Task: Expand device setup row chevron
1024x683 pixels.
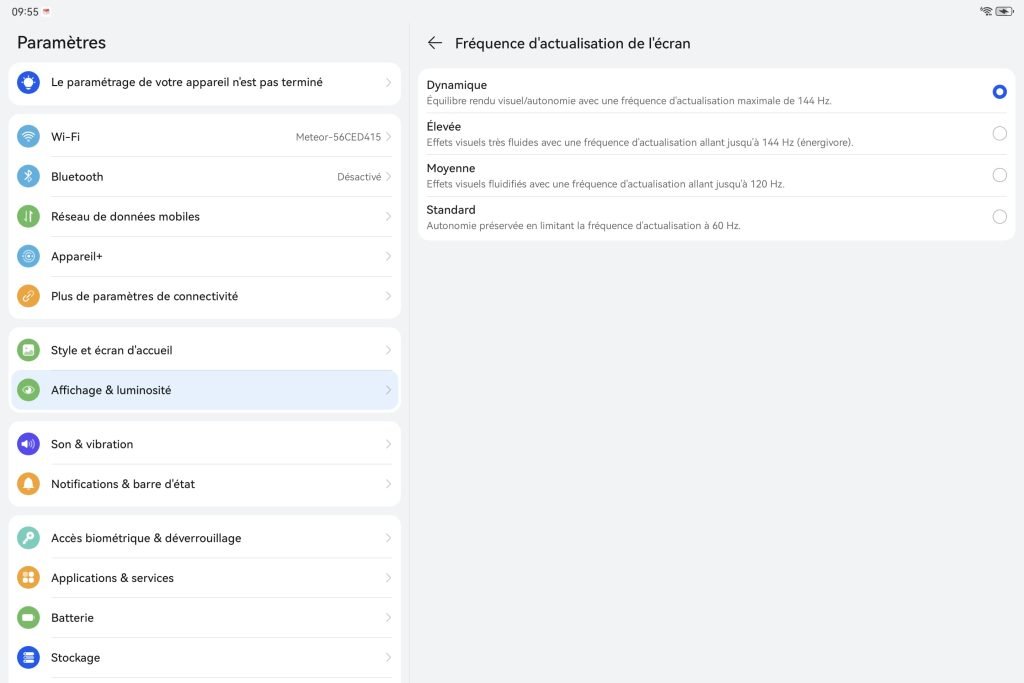Action: tap(389, 82)
